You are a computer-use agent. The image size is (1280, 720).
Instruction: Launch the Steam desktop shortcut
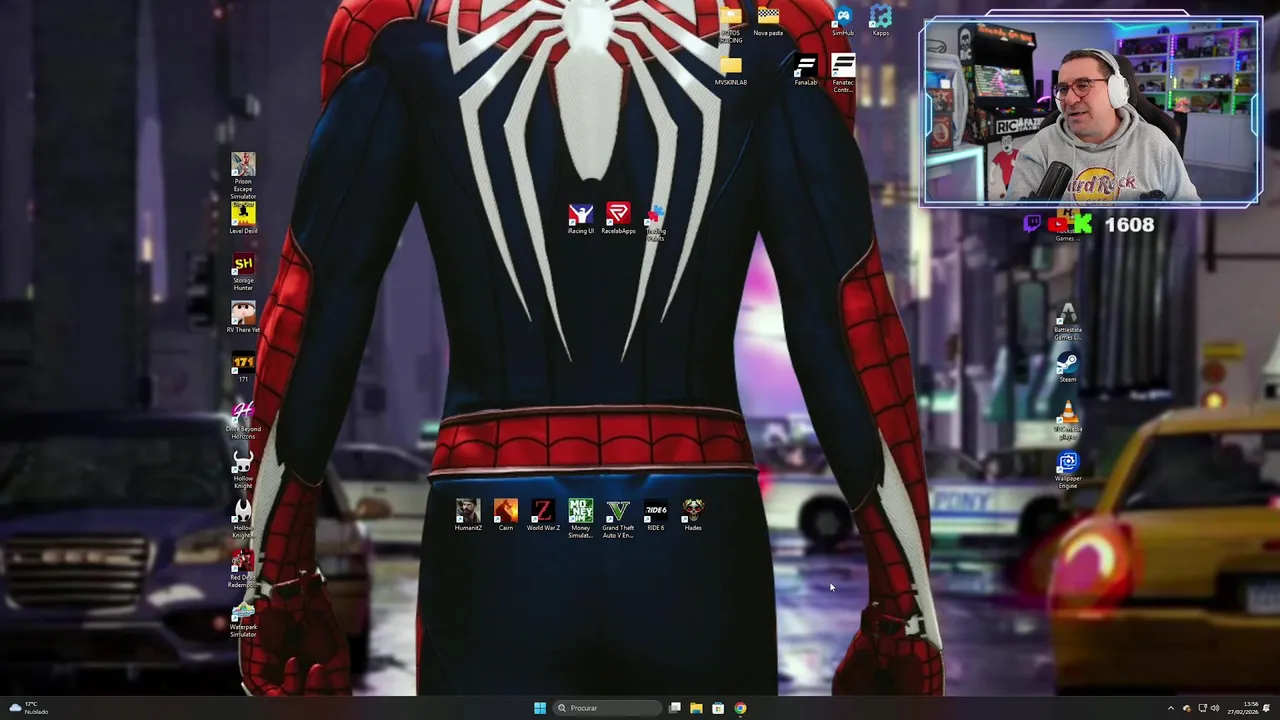click(x=1068, y=367)
